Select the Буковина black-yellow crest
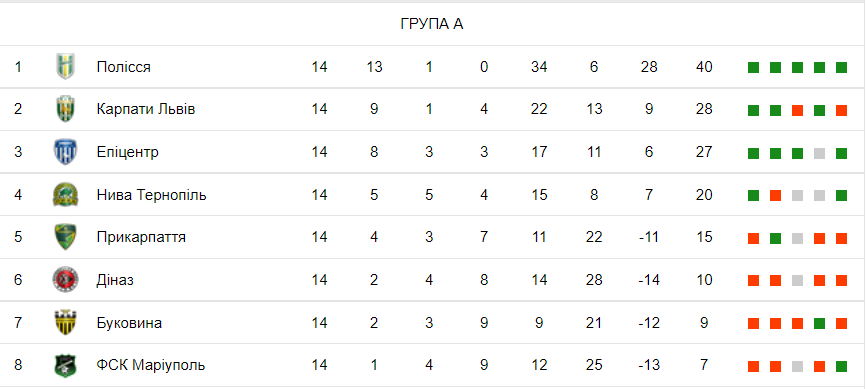Image resolution: width=867 pixels, height=389 pixels. coord(66,322)
